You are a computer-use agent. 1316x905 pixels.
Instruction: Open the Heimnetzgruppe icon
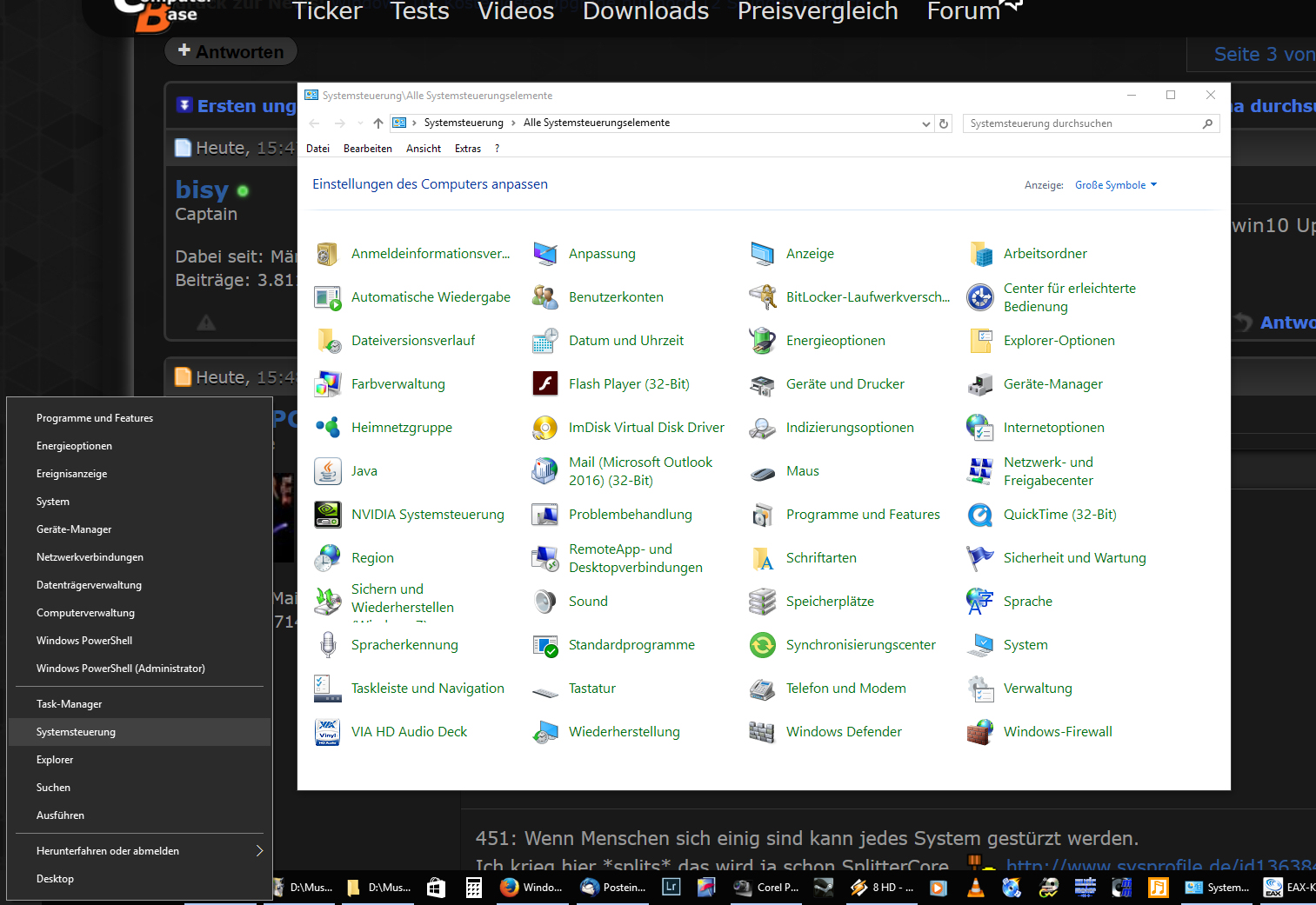click(x=328, y=428)
